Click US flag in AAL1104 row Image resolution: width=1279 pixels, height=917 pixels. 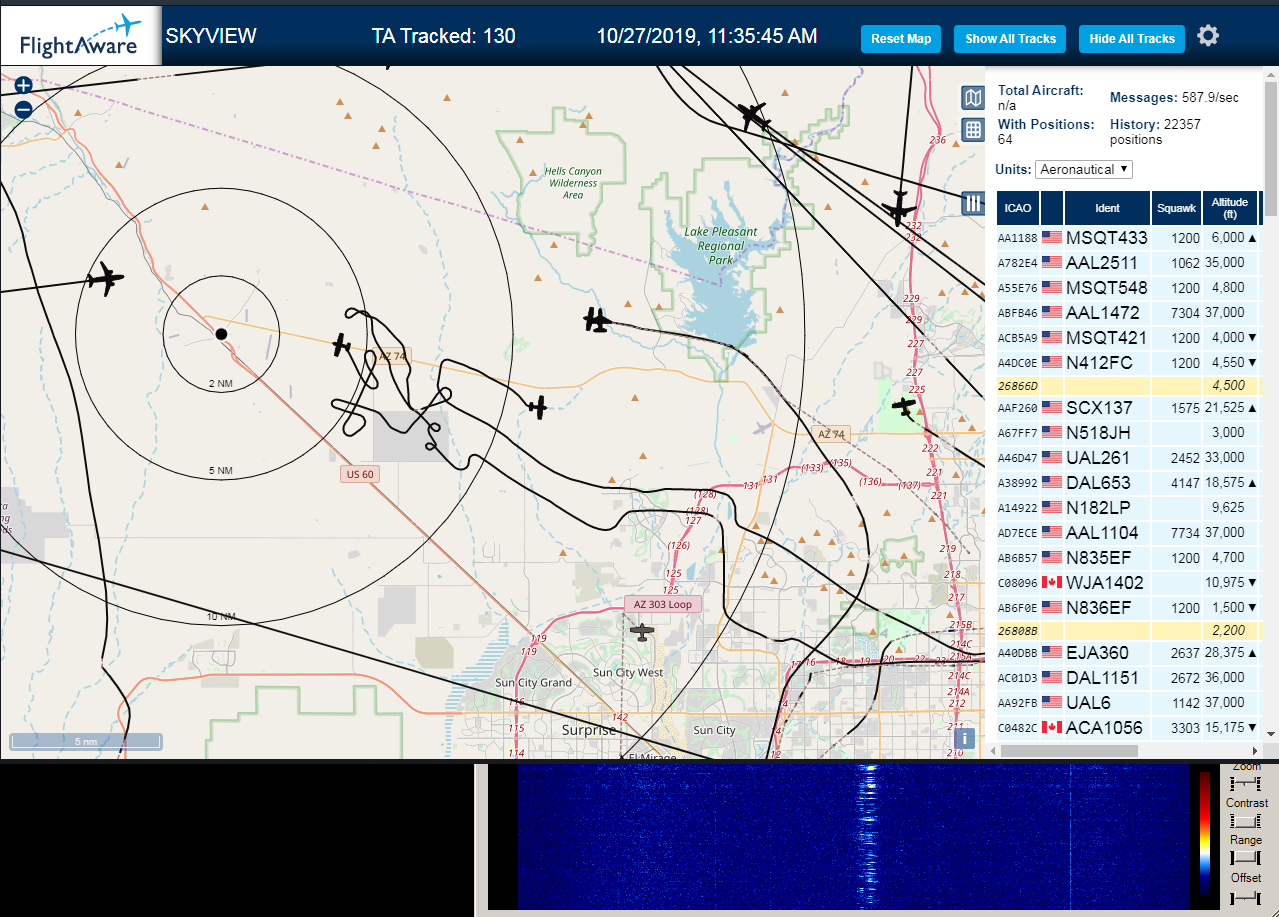click(1051, 532)
